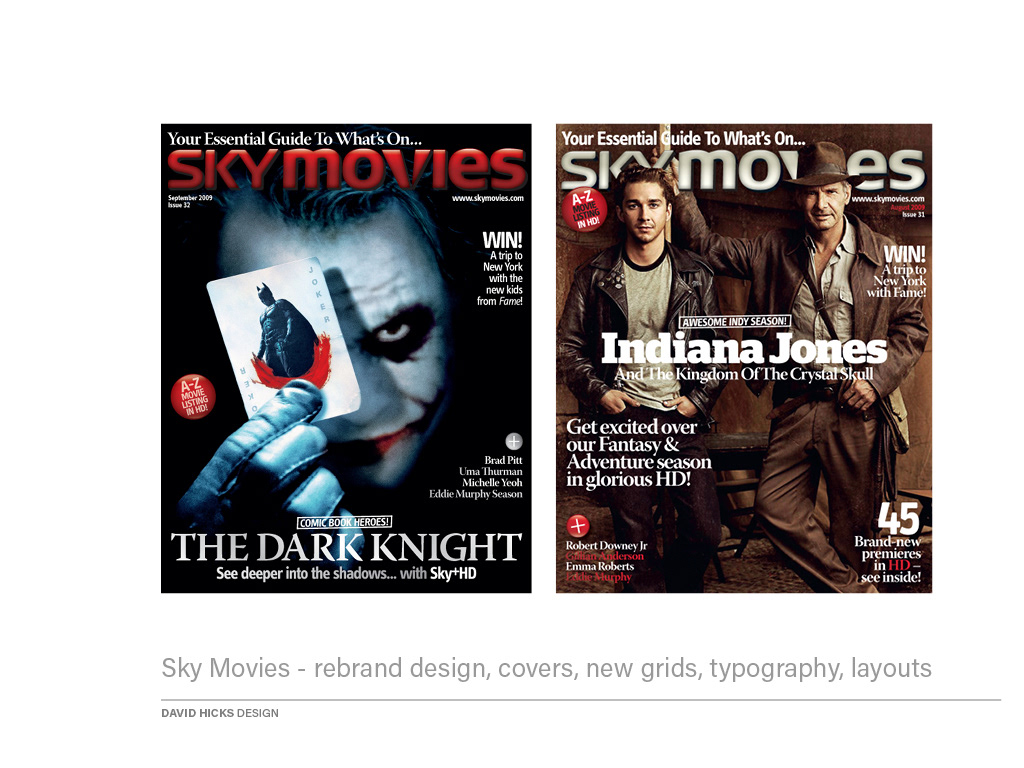The image size is (1024, 768).
Task: Open the Dark Knight Sky Movies cover thumbnail
Action: [346, 359]
